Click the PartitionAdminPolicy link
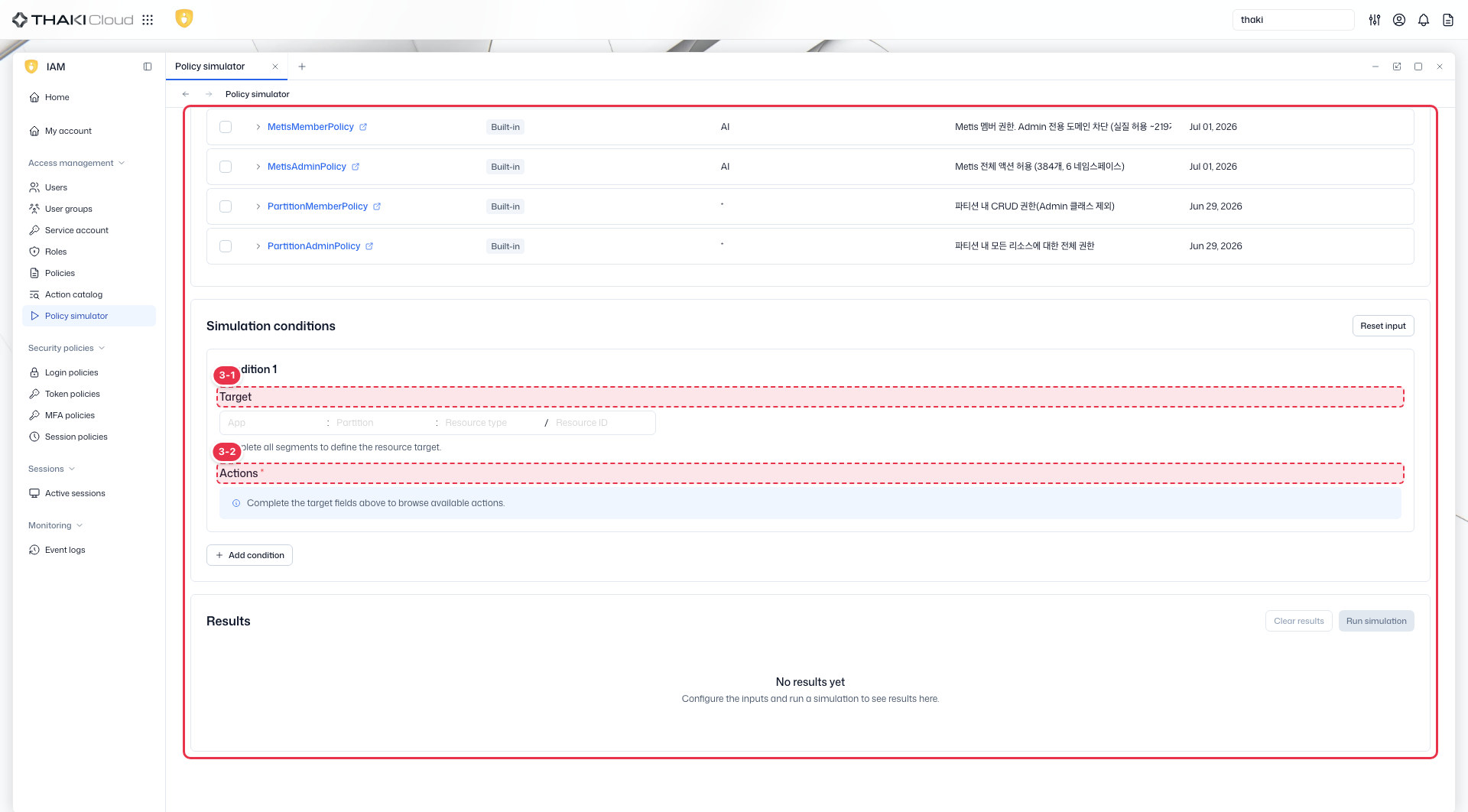 pyautogui.click(x=313, y=246)
